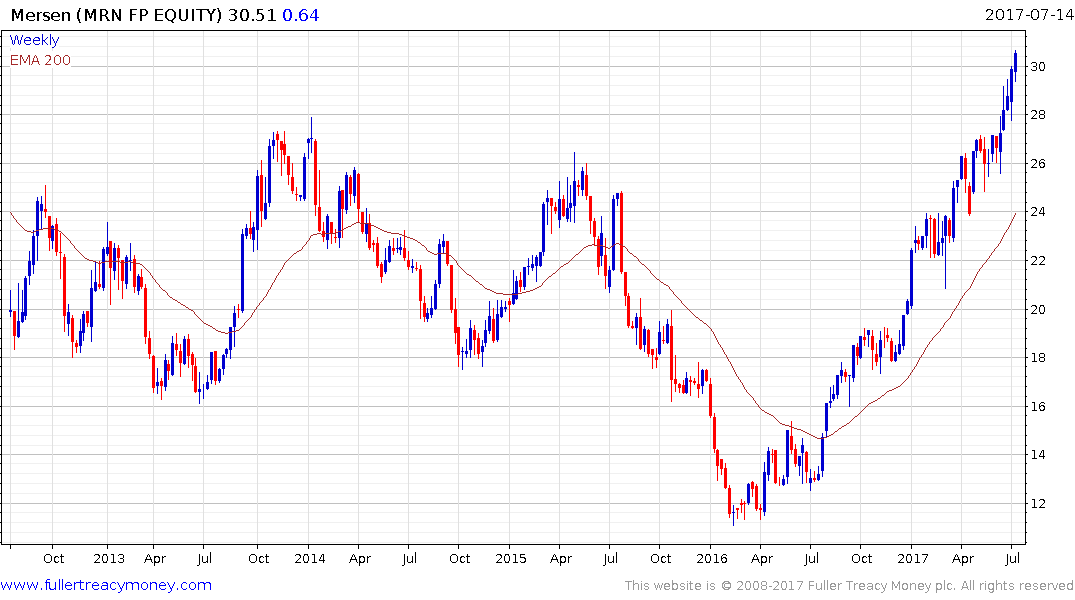Image resolution: width=1075 pixels, height=600 pixels.
Task: Click the 22 price axis label
Action: point(1038,261)
